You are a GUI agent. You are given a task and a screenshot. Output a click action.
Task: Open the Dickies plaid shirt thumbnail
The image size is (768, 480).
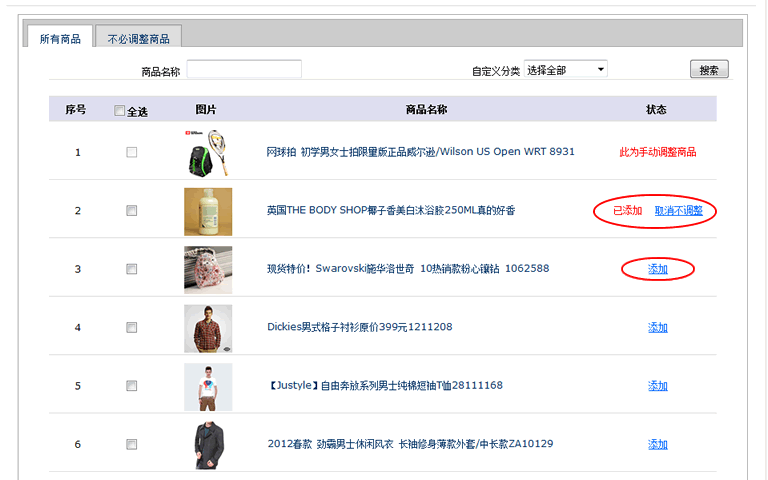coord(208,329)
